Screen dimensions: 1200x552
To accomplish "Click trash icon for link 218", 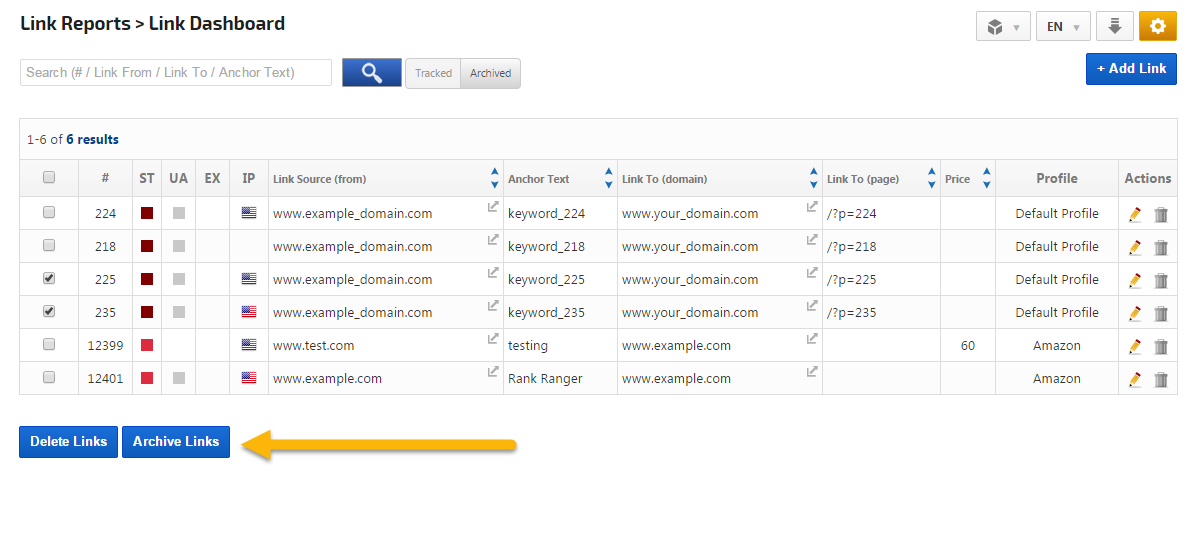I will [x=1161, y=248].
